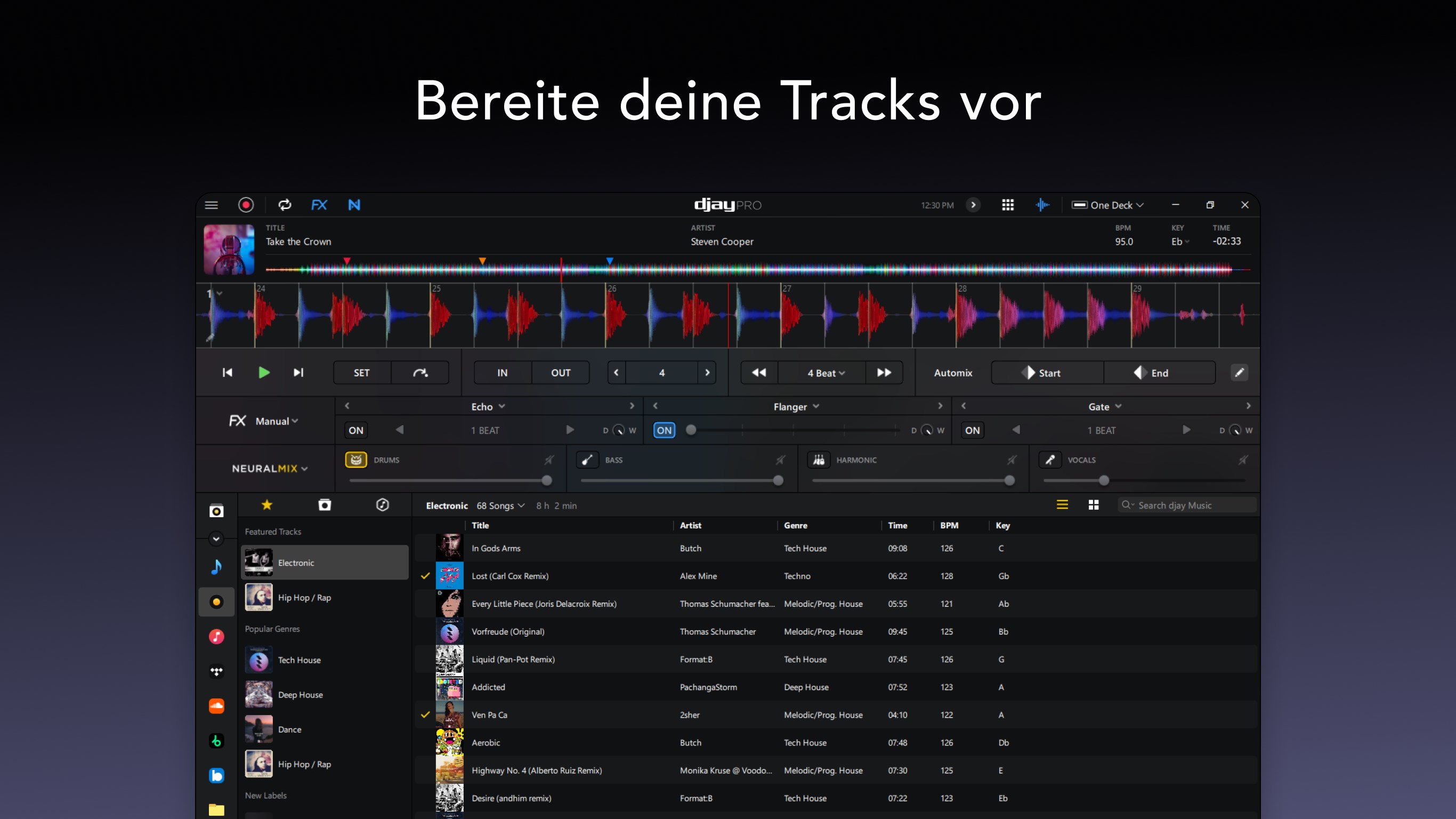The width and height of the screenshot is (1456, 819).
Task: Click the fast-forward beat-jump button
Action: [x=884, y=373]
